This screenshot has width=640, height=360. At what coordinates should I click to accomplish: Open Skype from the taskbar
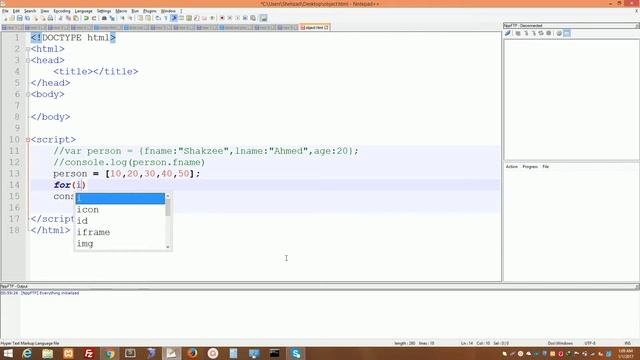click(296, 353)
